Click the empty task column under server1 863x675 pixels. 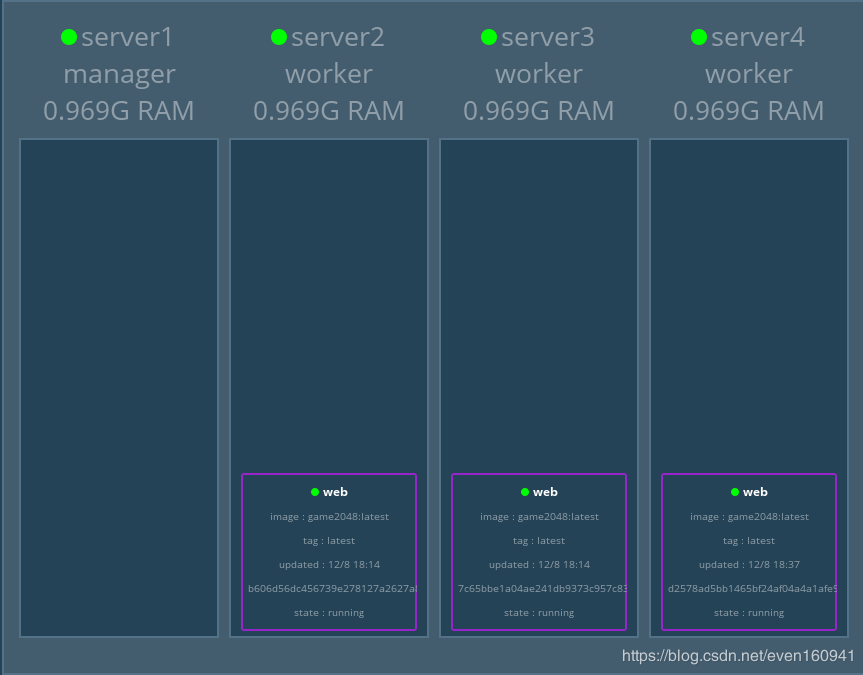(x=119, y=388)
